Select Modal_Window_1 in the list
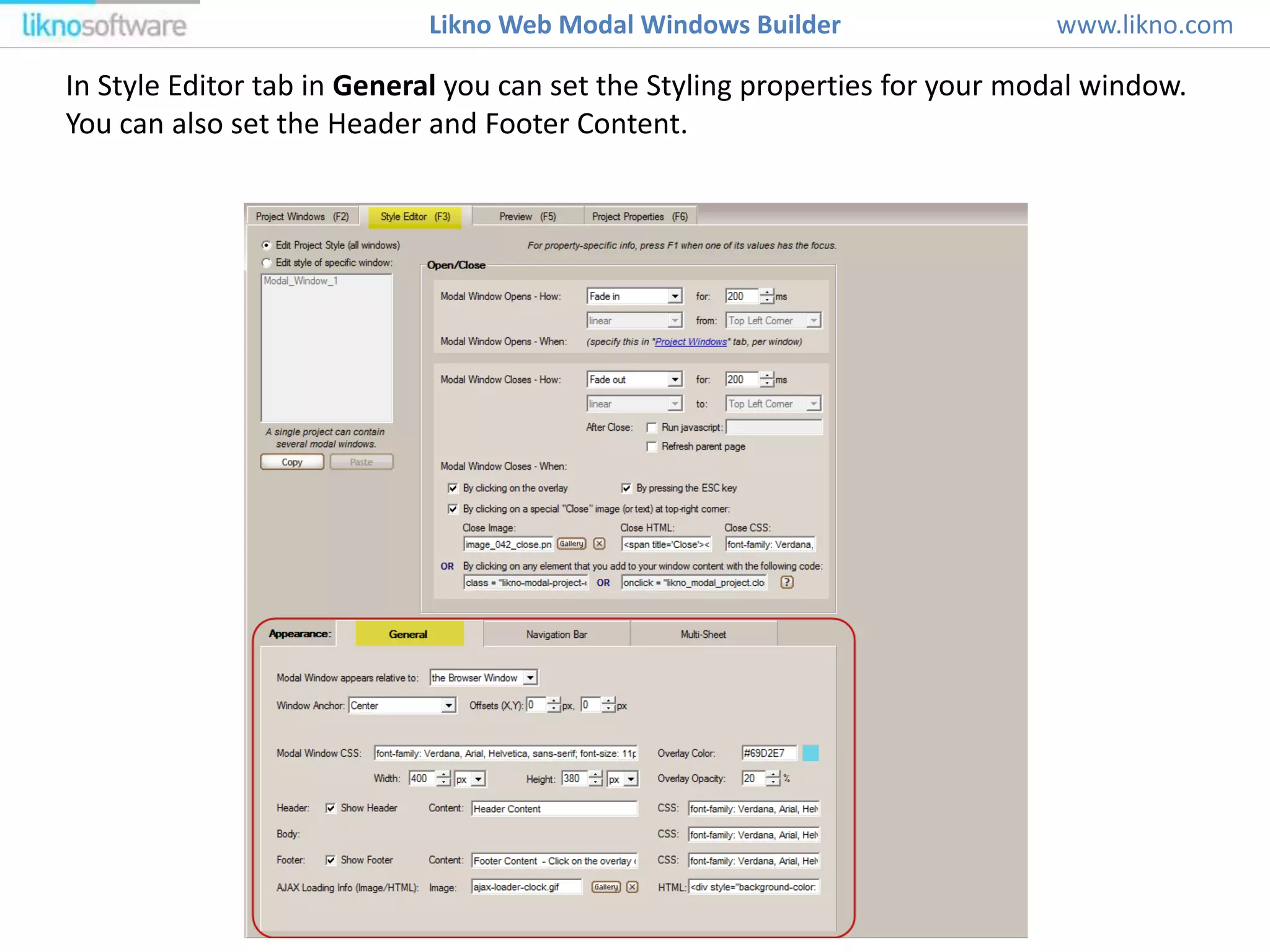The width and height of the screenshot is (1270, 952). [301, 281]
